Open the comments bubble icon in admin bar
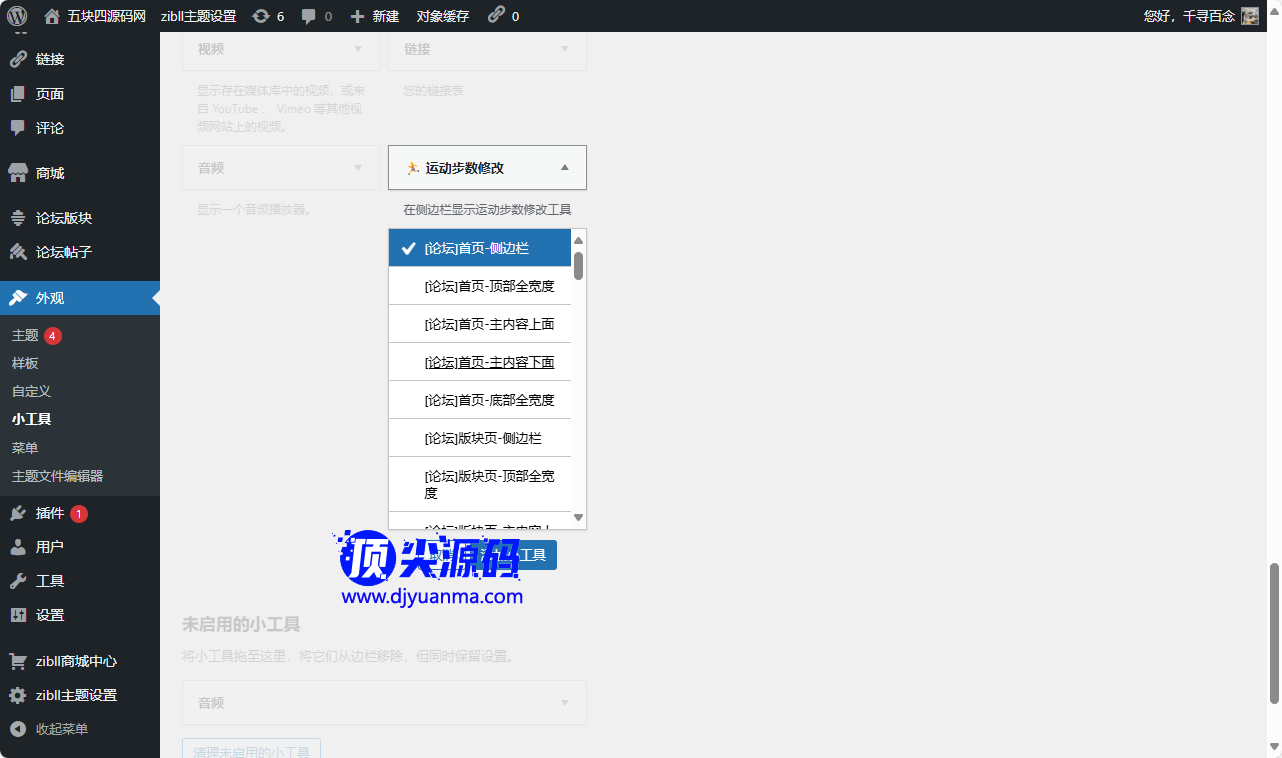 [309, 16]
